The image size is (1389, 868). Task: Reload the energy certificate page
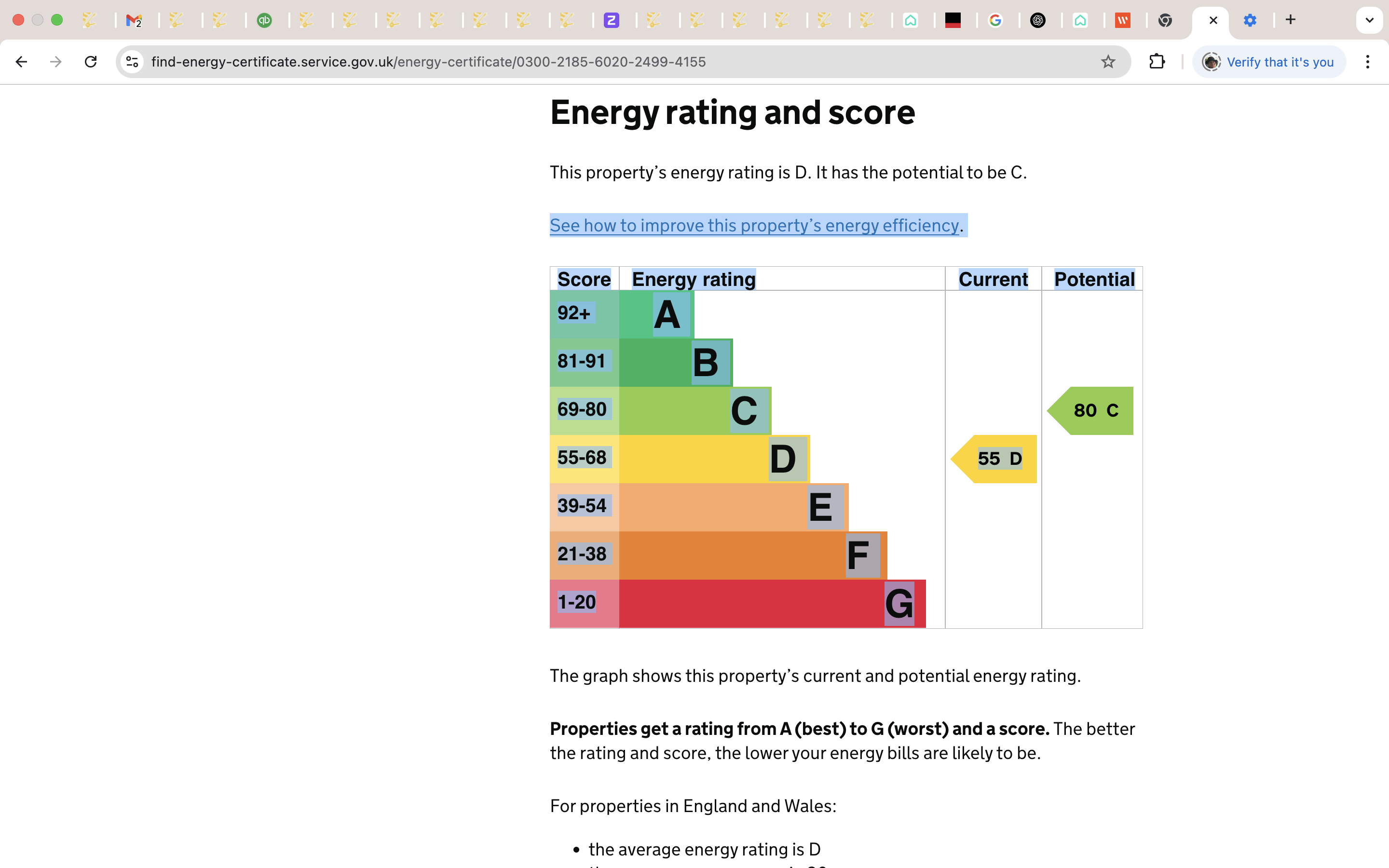tap(91, 61)
